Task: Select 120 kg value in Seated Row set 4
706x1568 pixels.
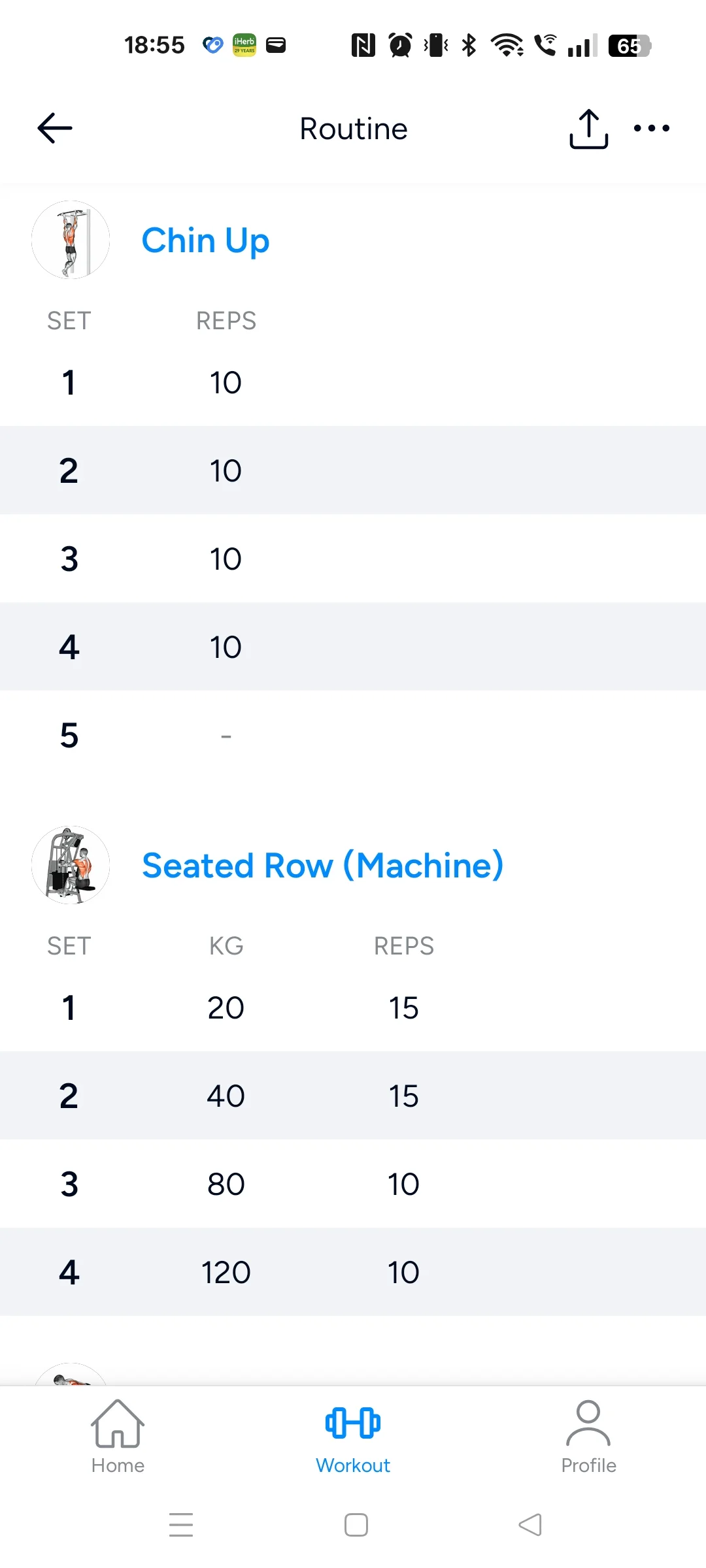Action: pyautogui.click(x=226, y=1273)
